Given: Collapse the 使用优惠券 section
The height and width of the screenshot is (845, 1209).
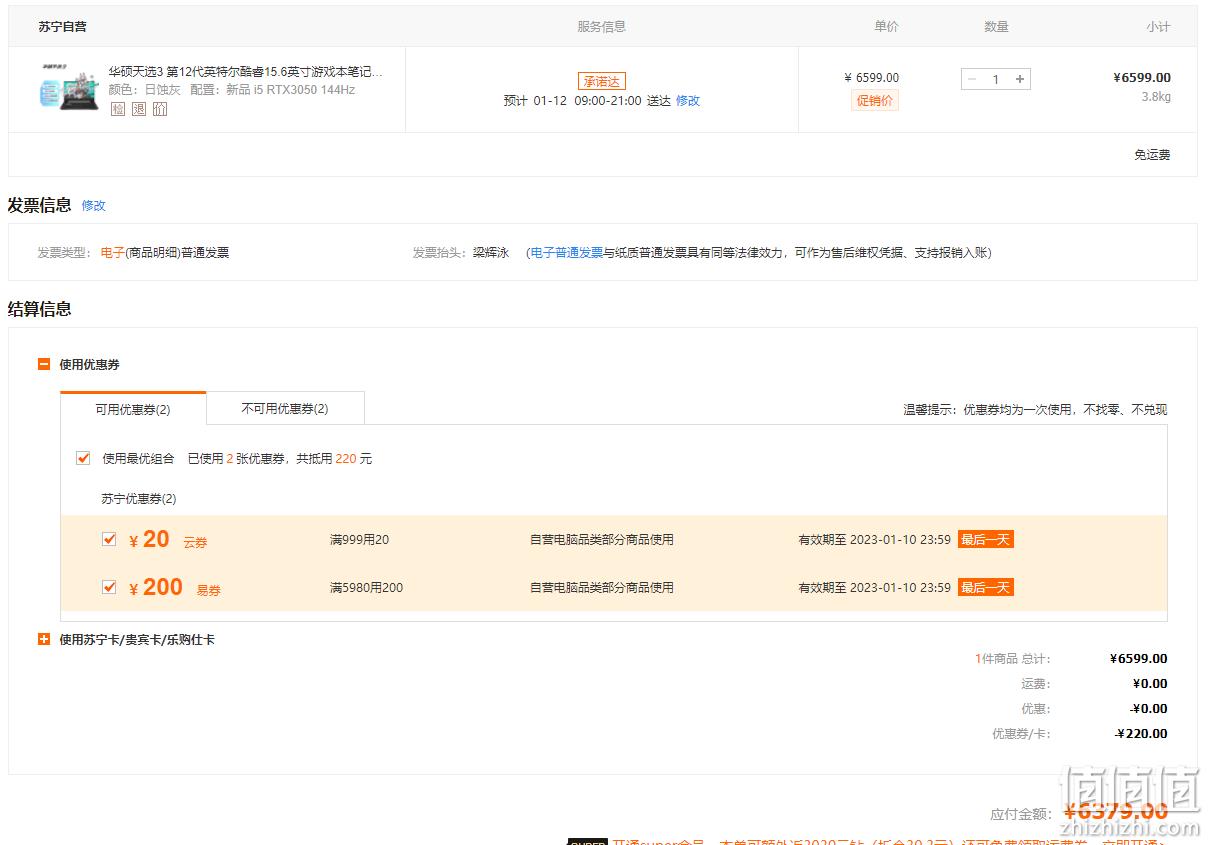Looking at the screenshot, I should point(44,365).
